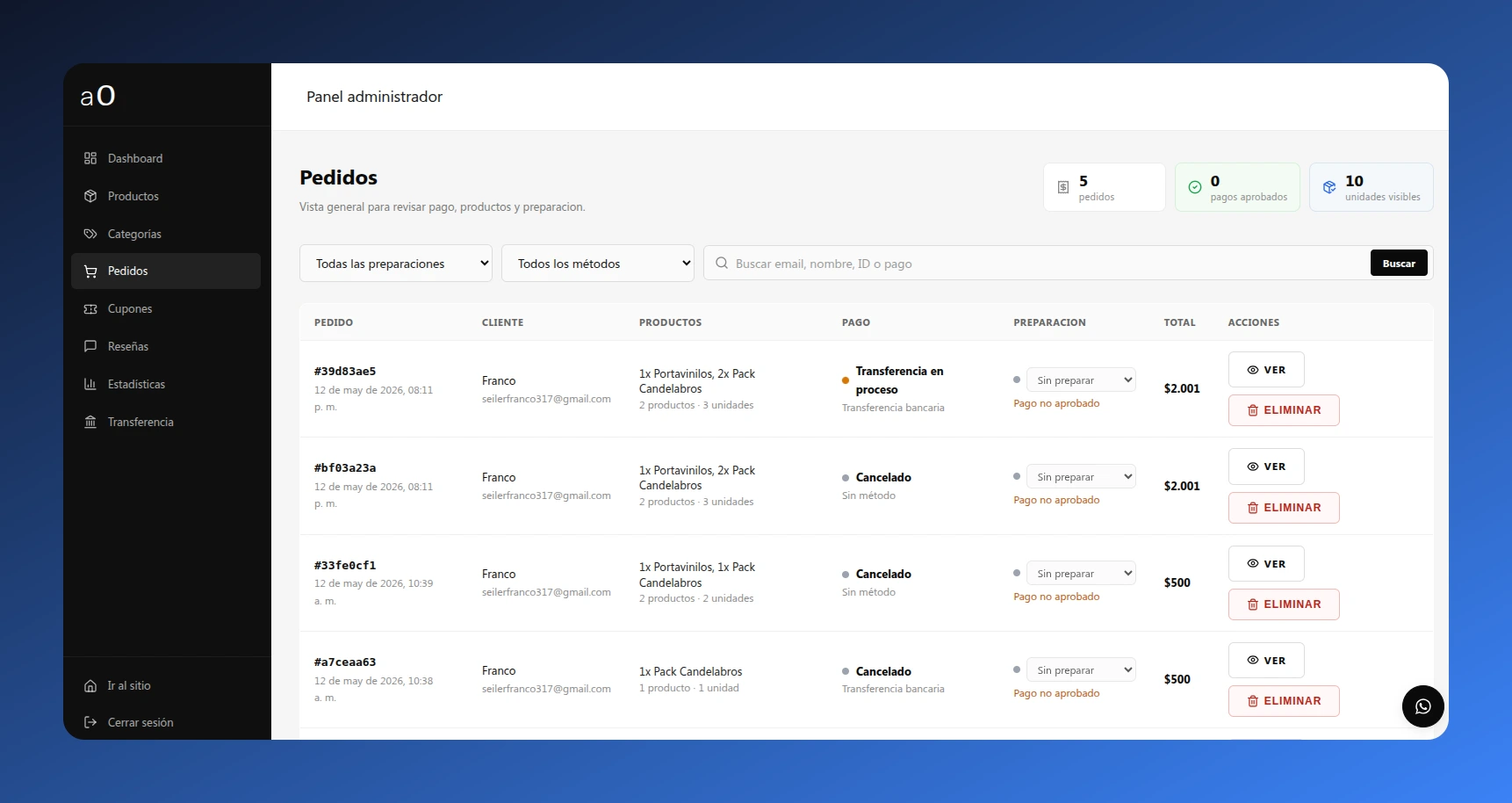Click the Dashboard grid icon in sidebar
Image resolution: width=1512 pixels, height=803 pixels.
point(90,158)
